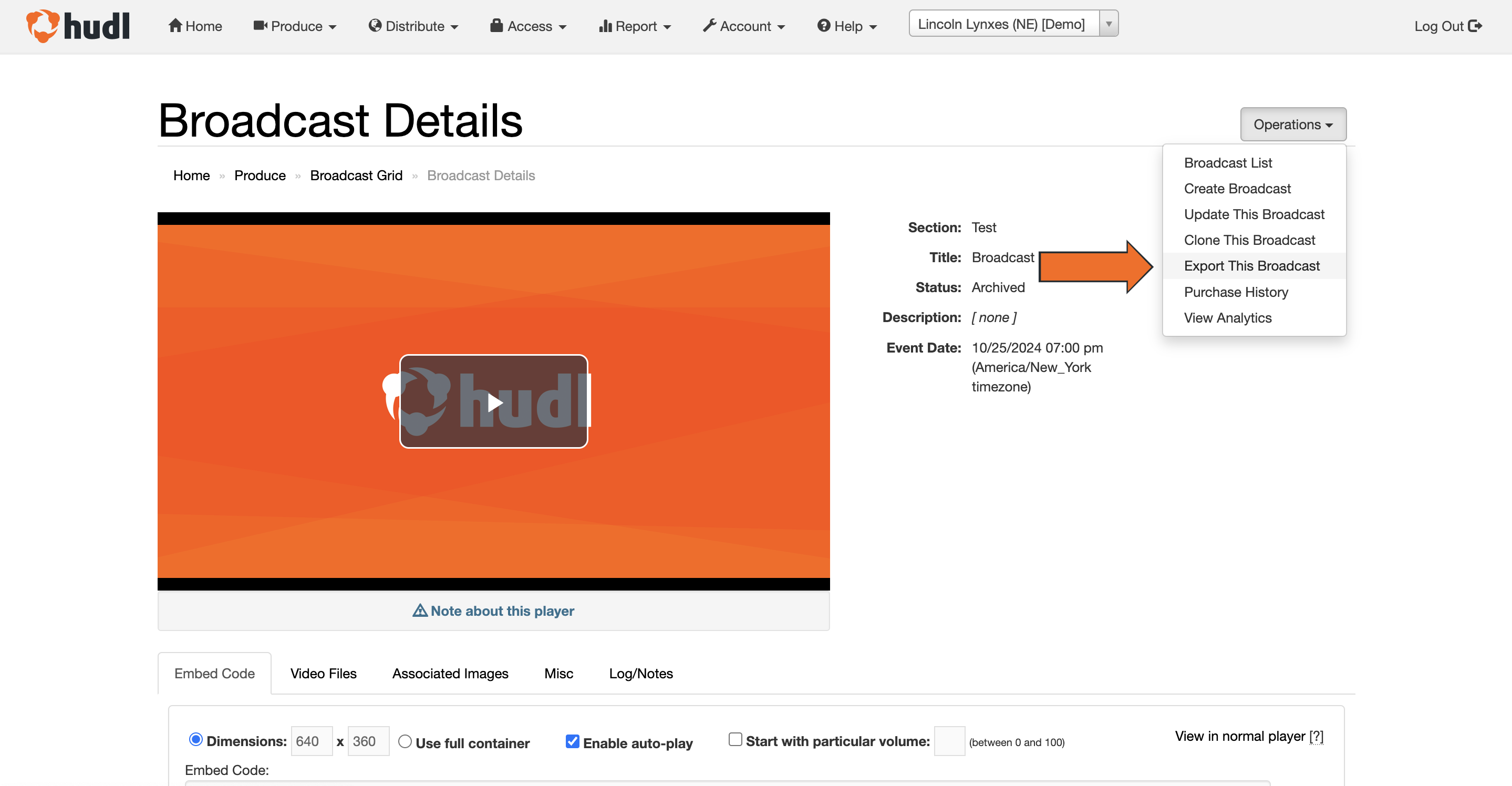The width and height of the screenshot is (1512, 786).
Task: Disable the Enable auto-play checkbox
Action: point(572,741)
